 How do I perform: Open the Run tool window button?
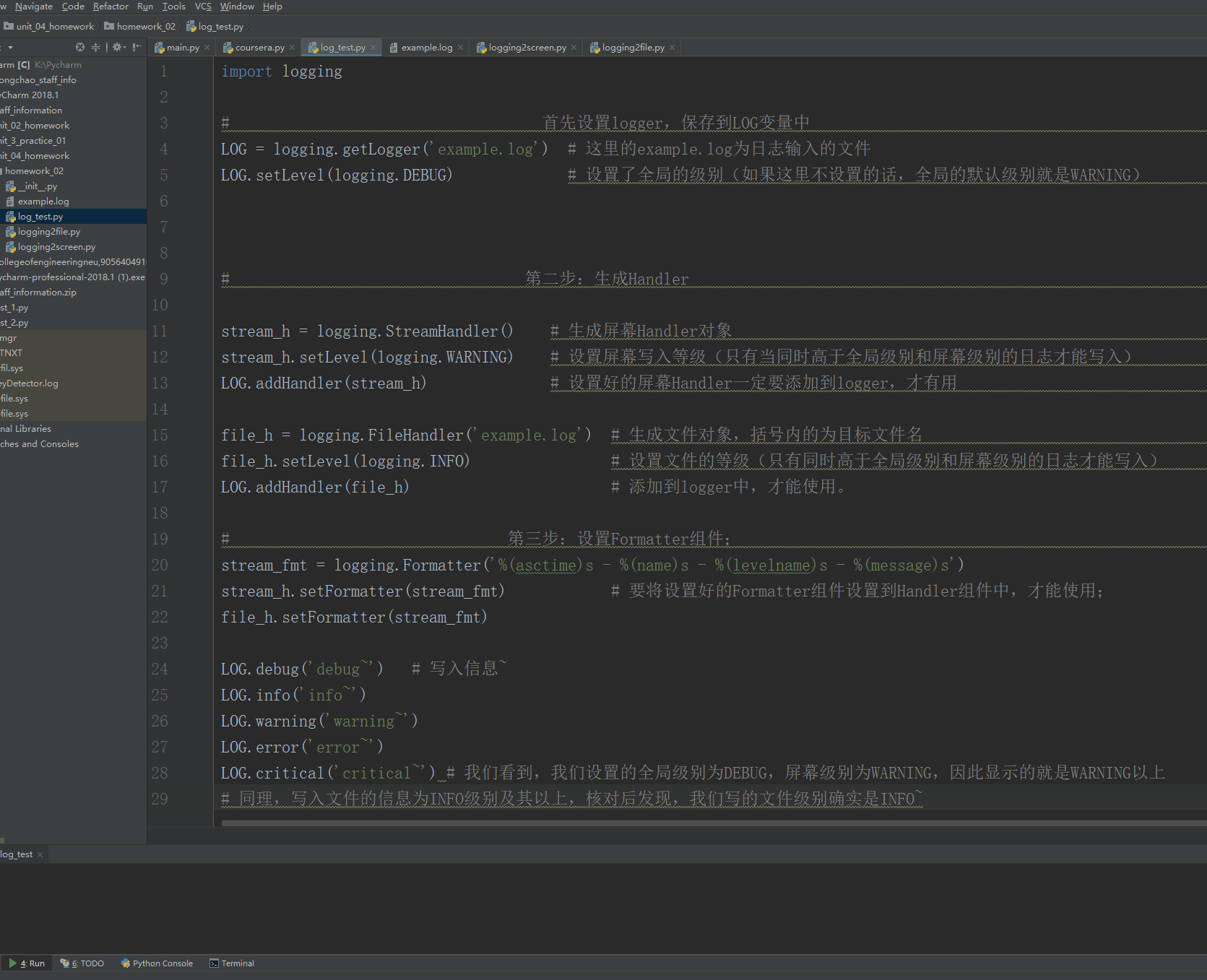(27, 963)
